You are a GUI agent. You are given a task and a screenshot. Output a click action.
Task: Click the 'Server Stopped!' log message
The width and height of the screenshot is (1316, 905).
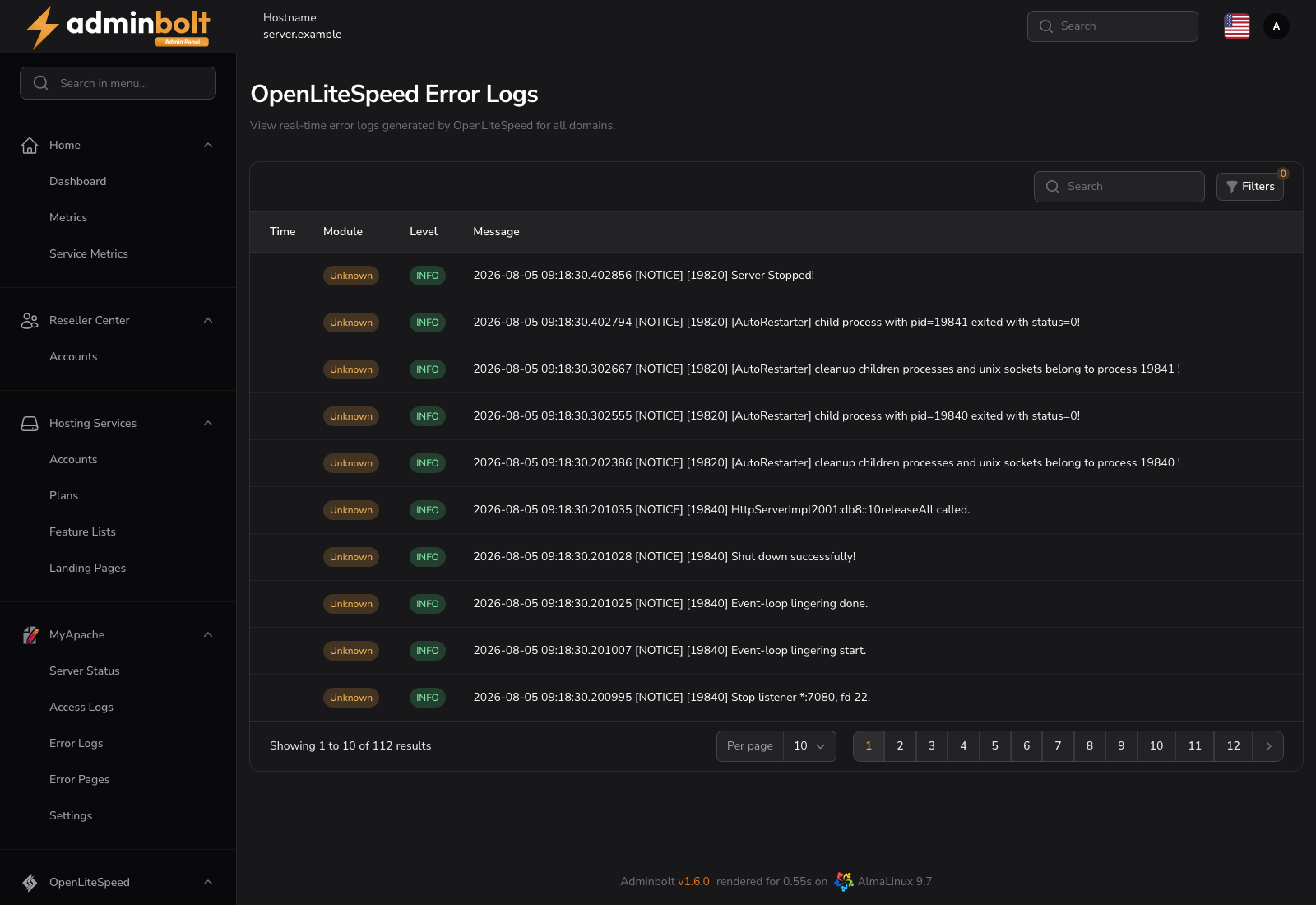tap(643, 276)
